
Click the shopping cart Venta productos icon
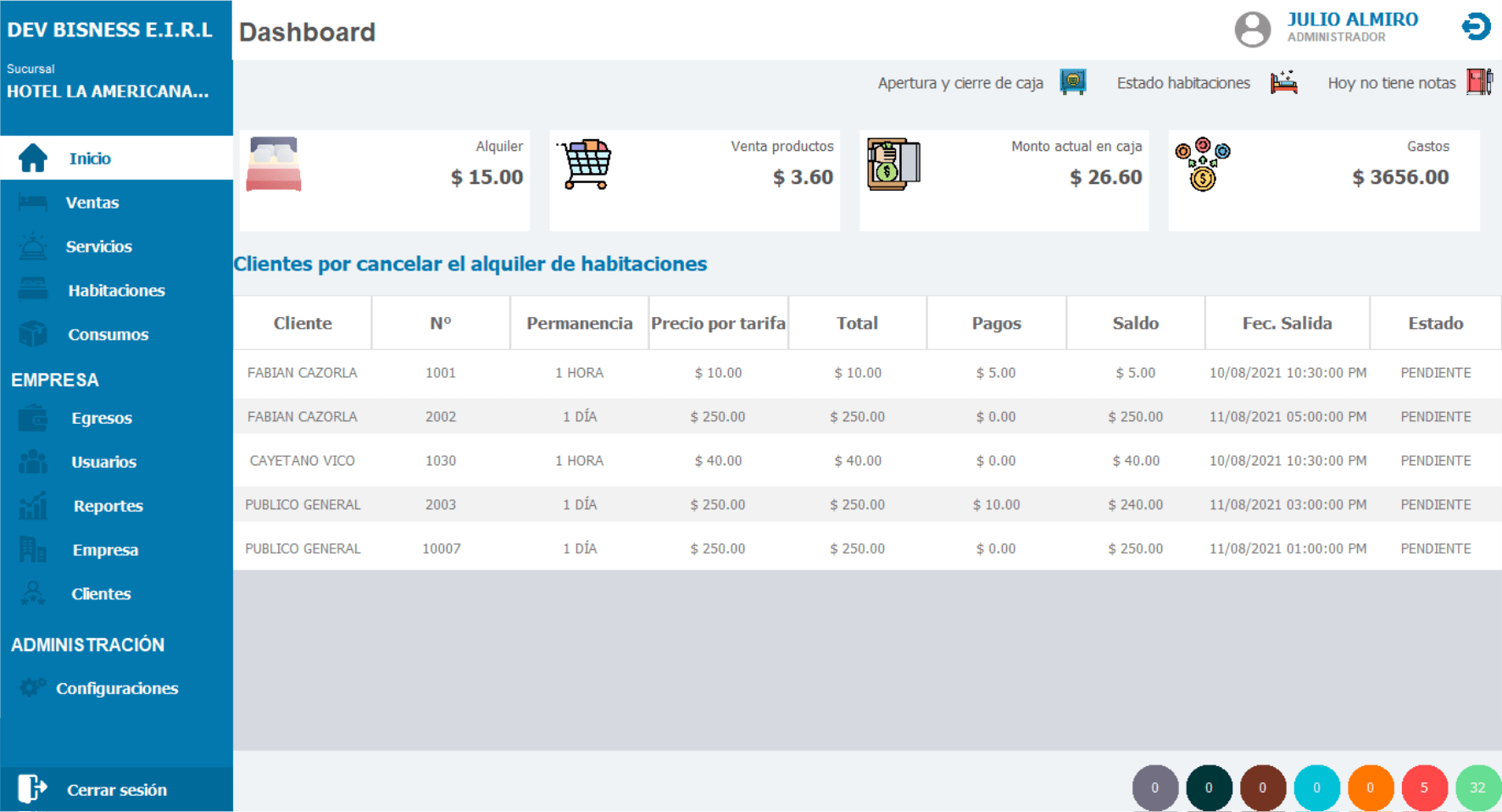pos(585,164)
